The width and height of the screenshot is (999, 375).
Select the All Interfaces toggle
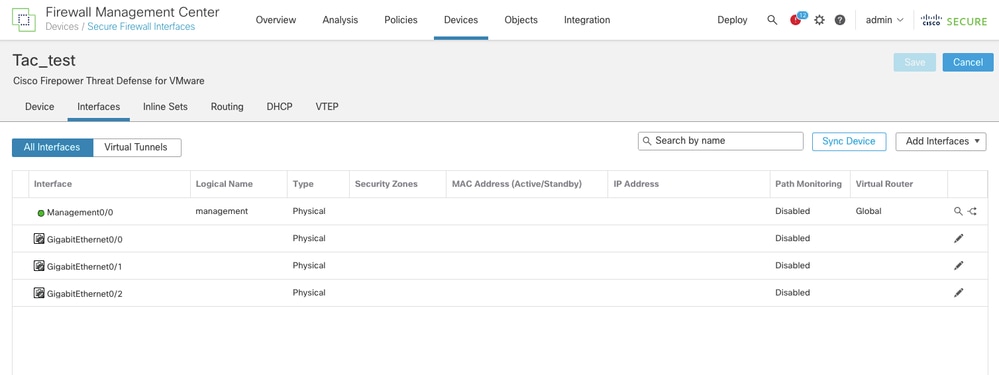52,147
